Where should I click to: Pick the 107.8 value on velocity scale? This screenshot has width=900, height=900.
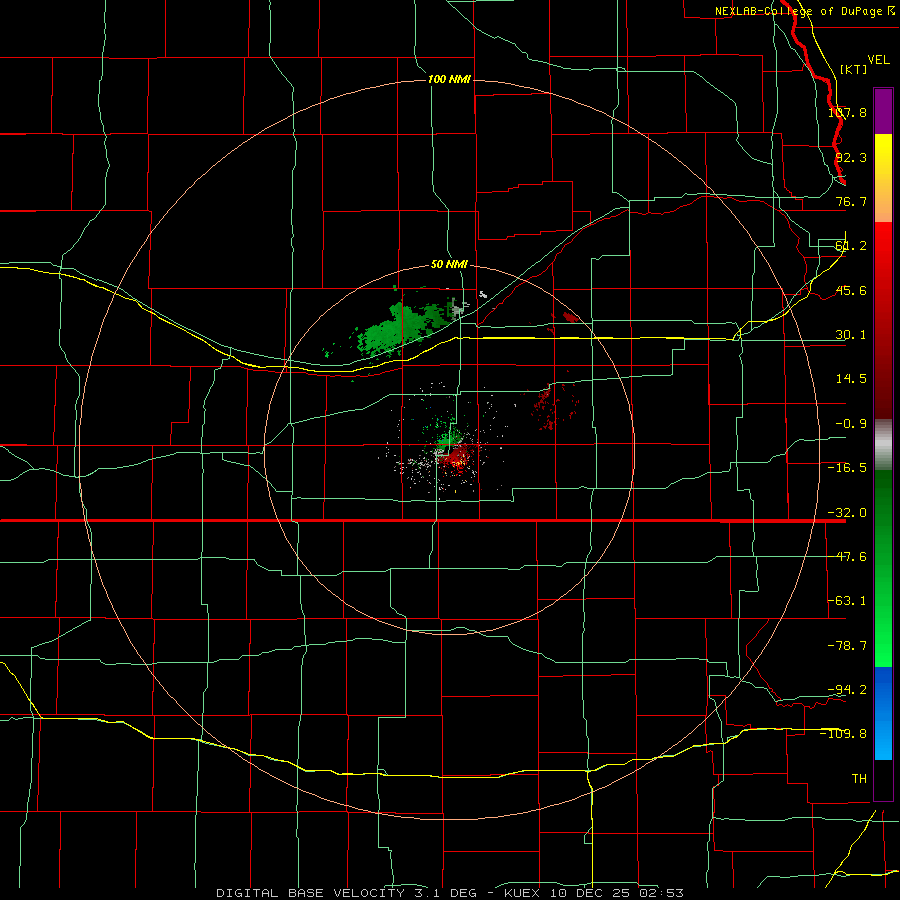coord(847,112)
